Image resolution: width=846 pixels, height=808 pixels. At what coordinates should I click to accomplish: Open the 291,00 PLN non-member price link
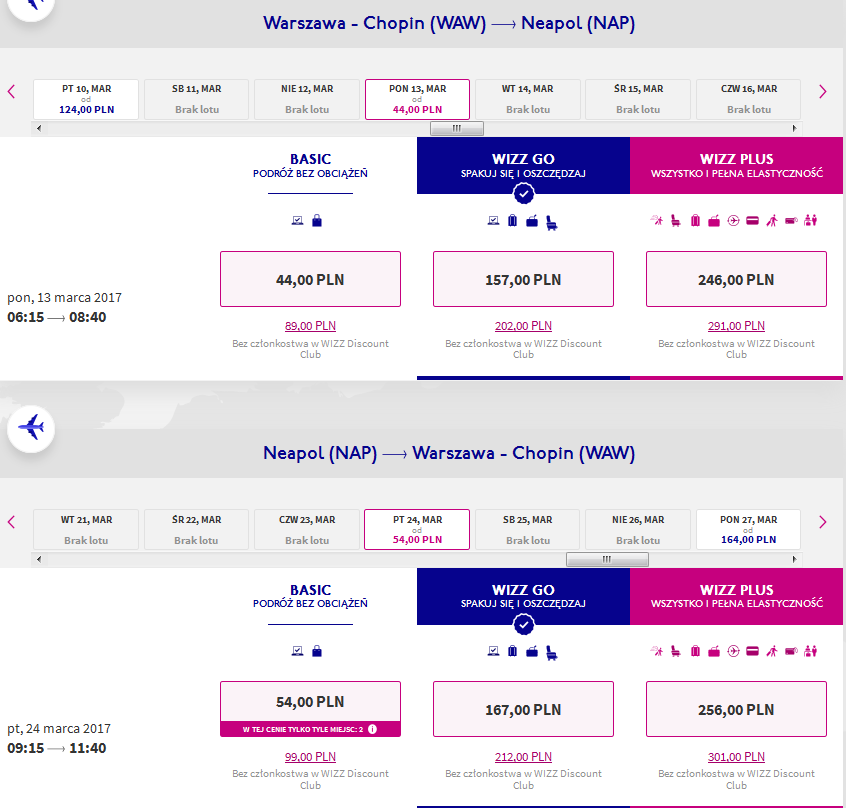(x=736, y=326)
